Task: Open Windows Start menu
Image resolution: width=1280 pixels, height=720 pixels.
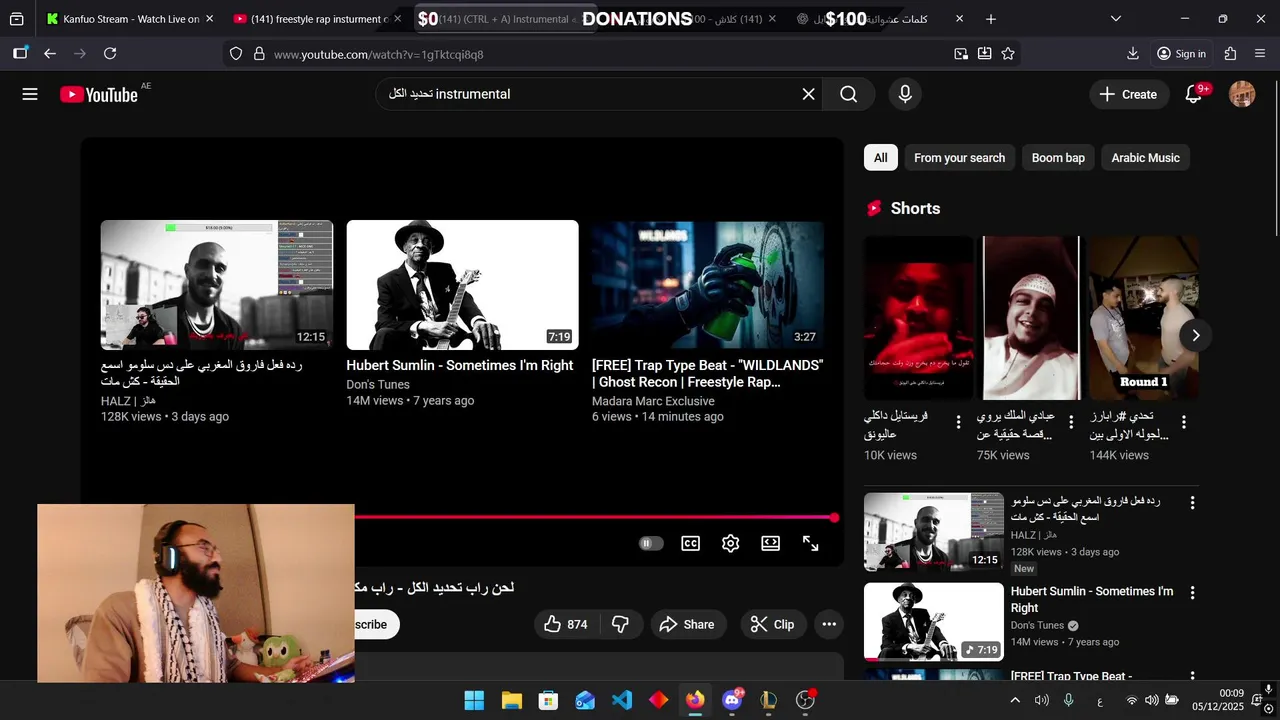Action: (475, 700)
